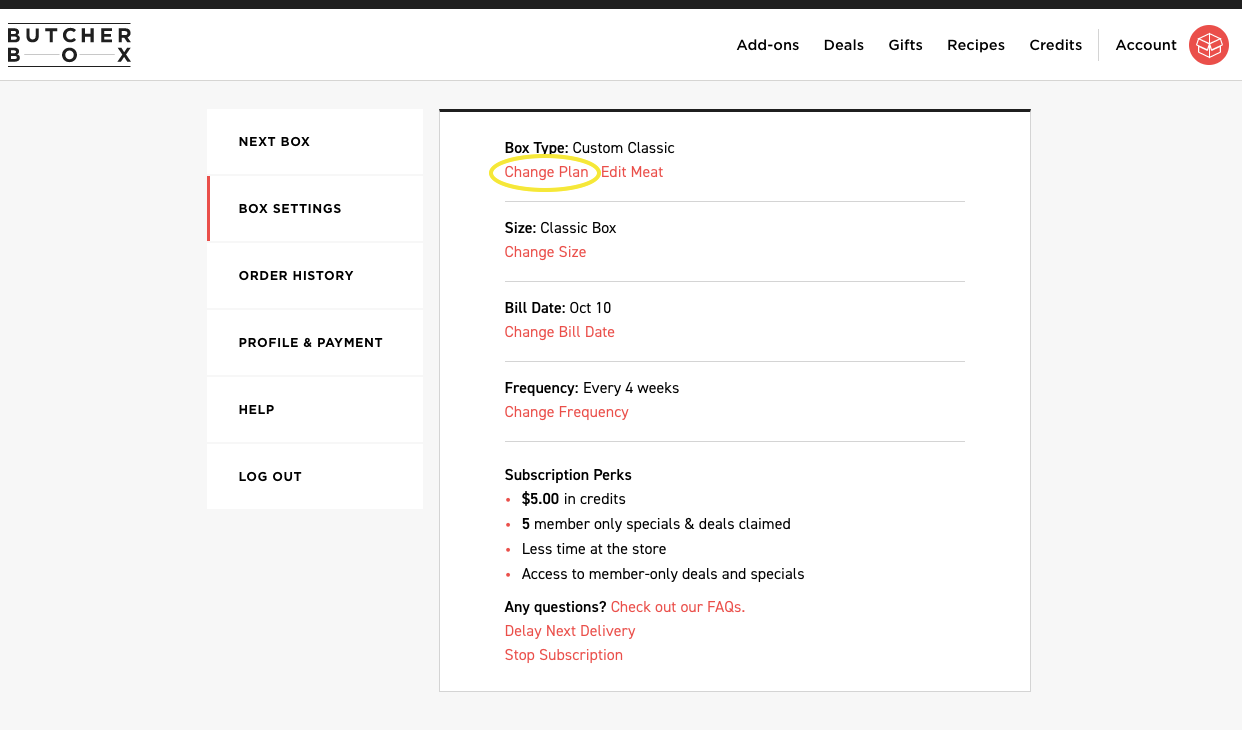Select Next Box in sidebar
Viewport: 1242px width, 730px height.
click(x=274, y=142)
